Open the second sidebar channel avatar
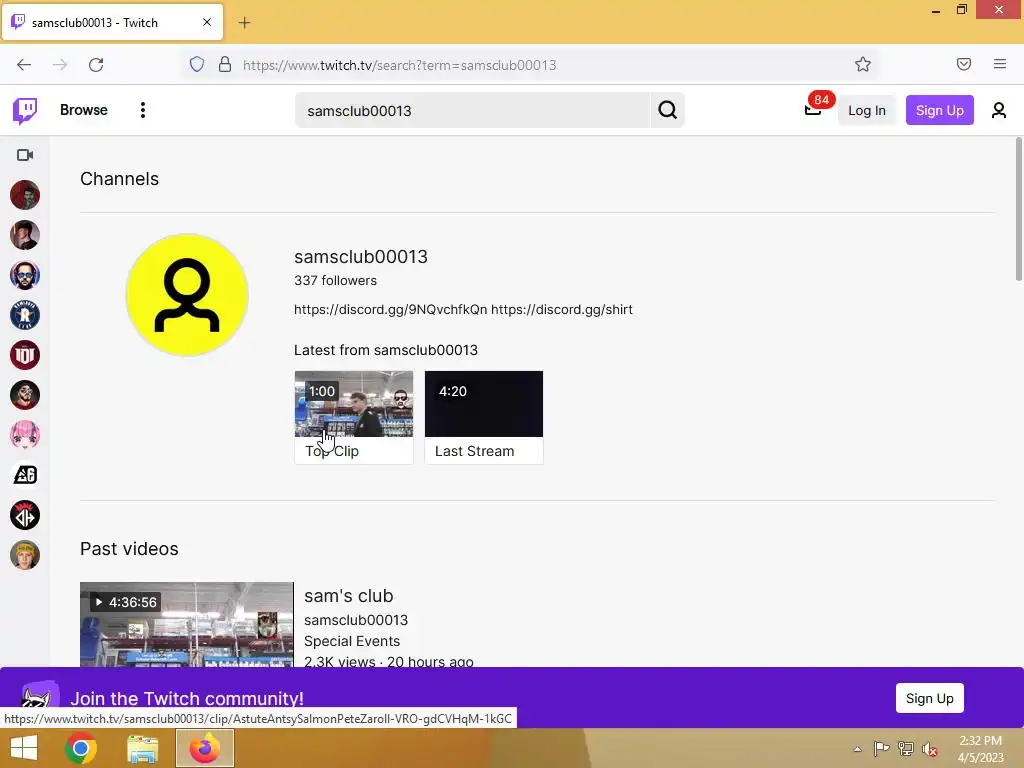The width and height of the screenshot is (1024, 768). (x=25, y=235)
